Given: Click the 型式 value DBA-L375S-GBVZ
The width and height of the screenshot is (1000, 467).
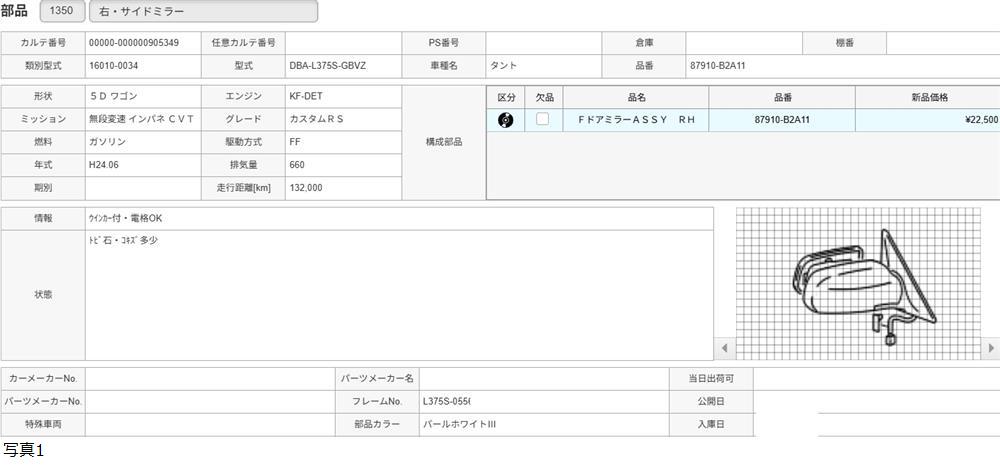Looking at the screenshot, I should click(x=343, y=66).
